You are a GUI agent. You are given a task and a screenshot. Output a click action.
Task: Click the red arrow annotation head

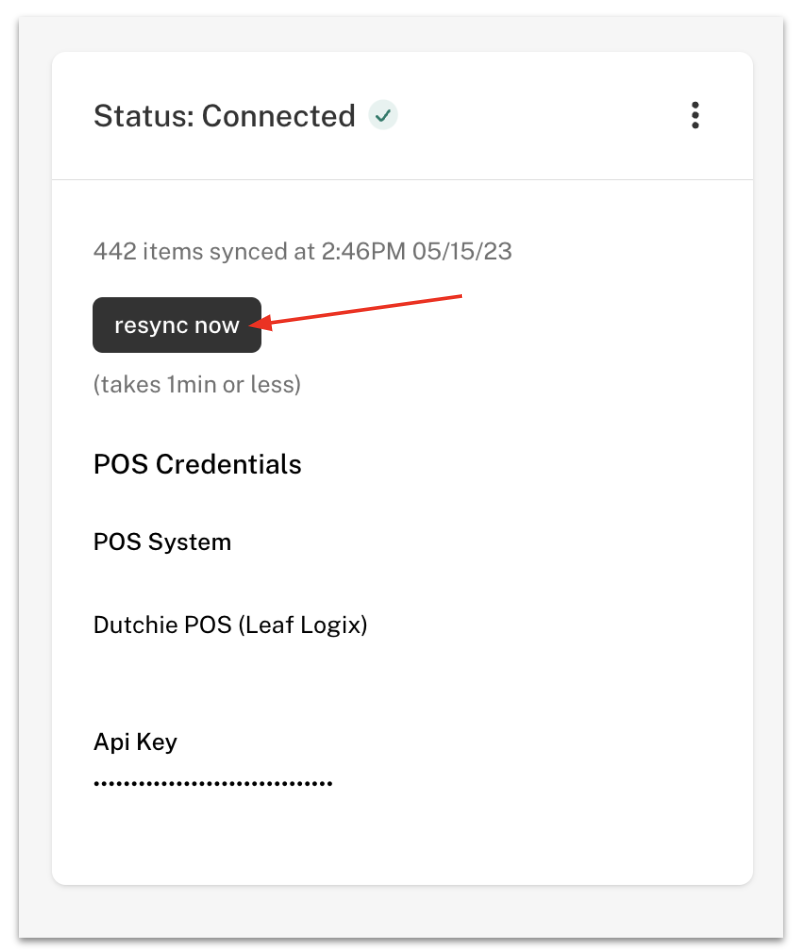260,324
